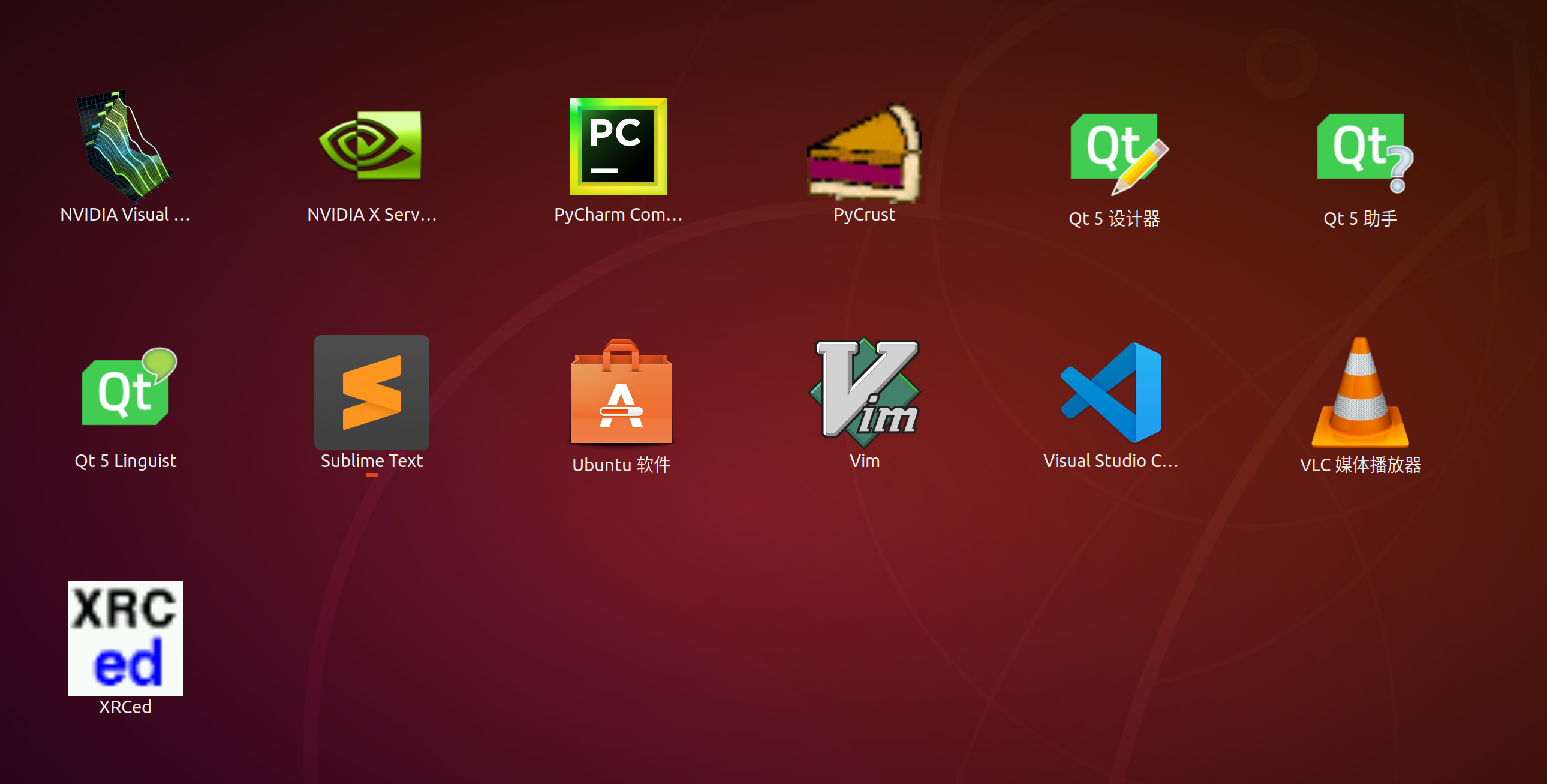Click the "PyCharm Com..." label
The height and width of the screenshot is (784, 1547).
pyautogui.click(x=618, y=215)
